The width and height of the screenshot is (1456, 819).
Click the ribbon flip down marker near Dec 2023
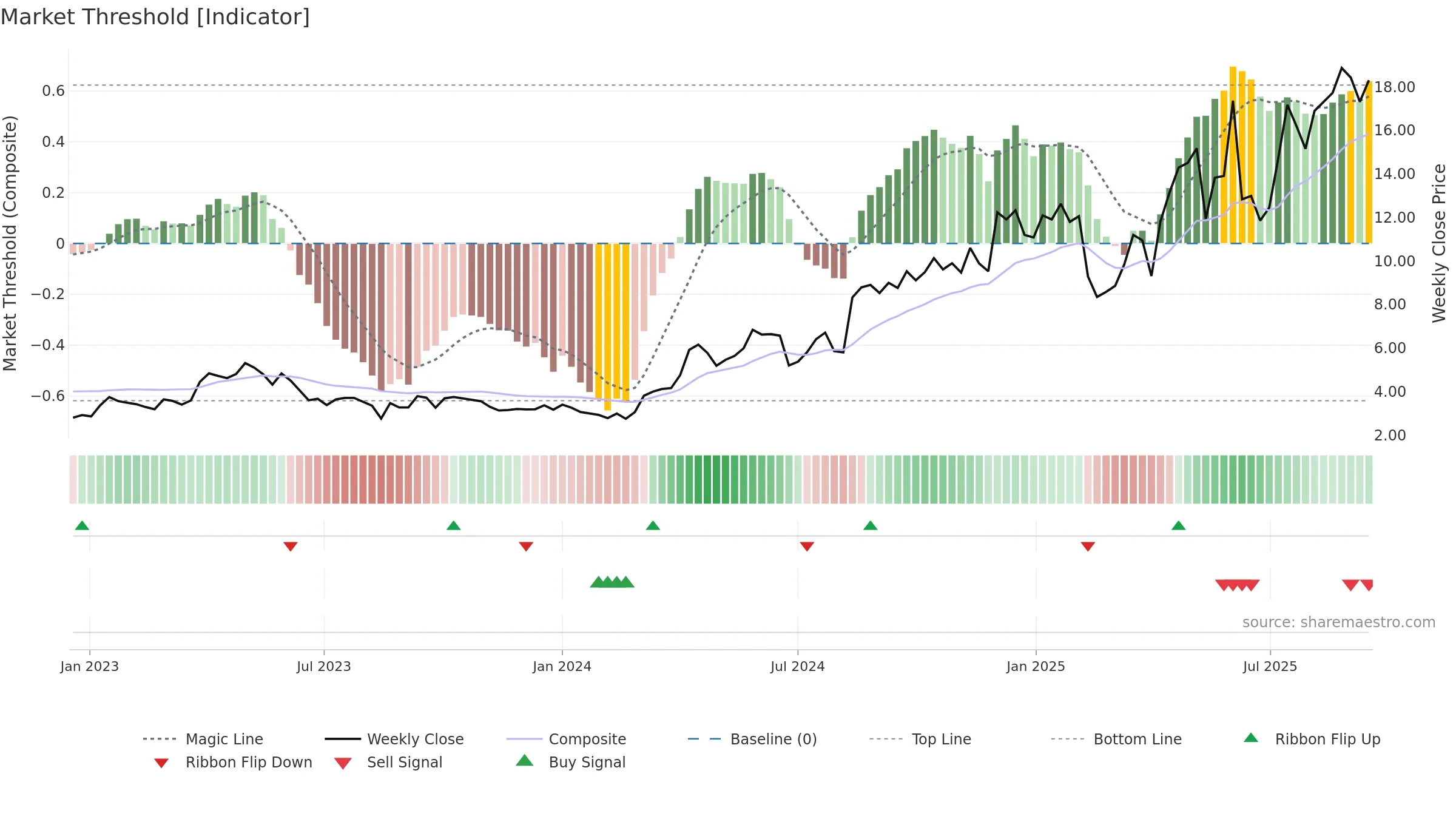(x=526, y=547)
